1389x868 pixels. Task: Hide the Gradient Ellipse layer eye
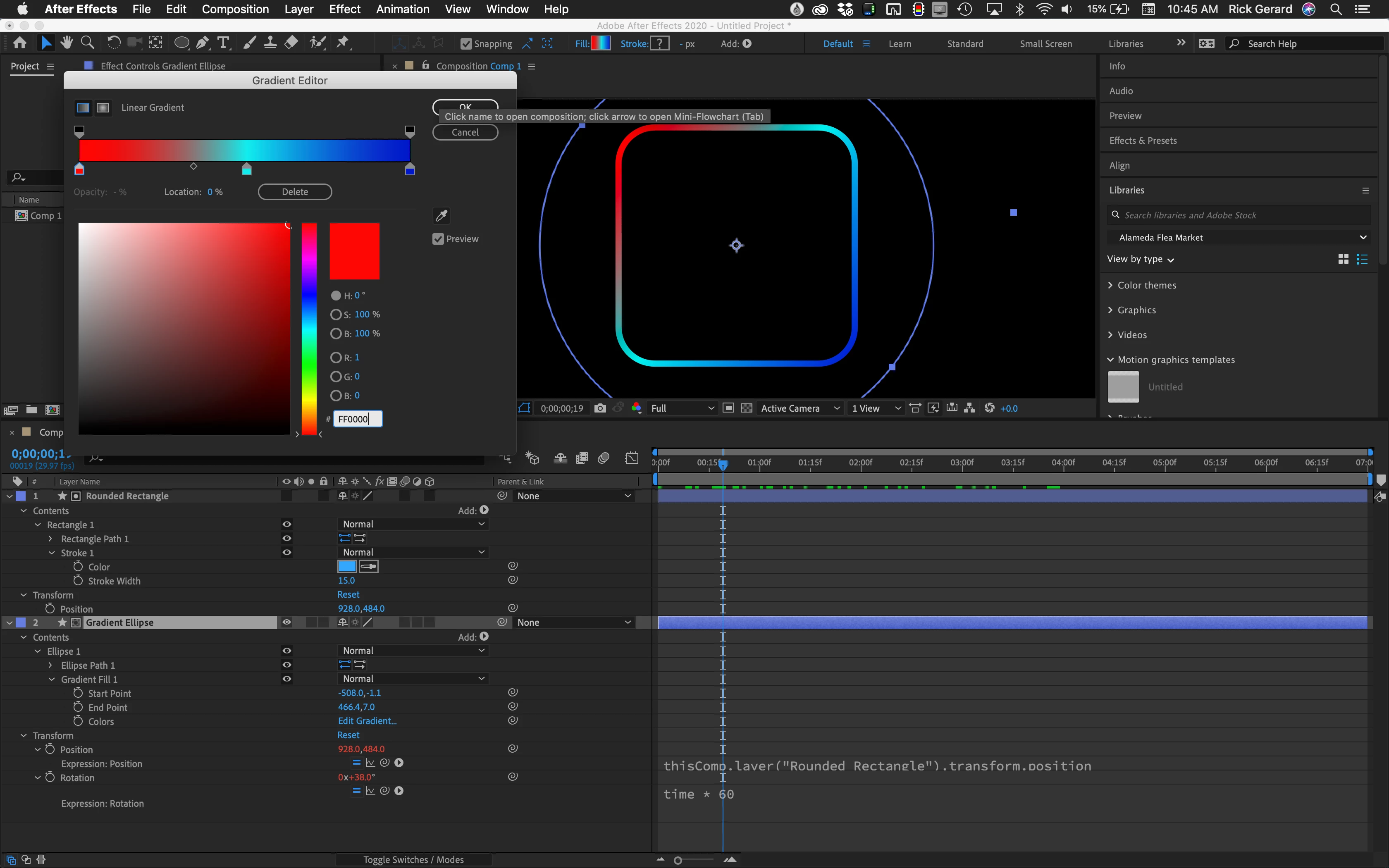point(286,622)
